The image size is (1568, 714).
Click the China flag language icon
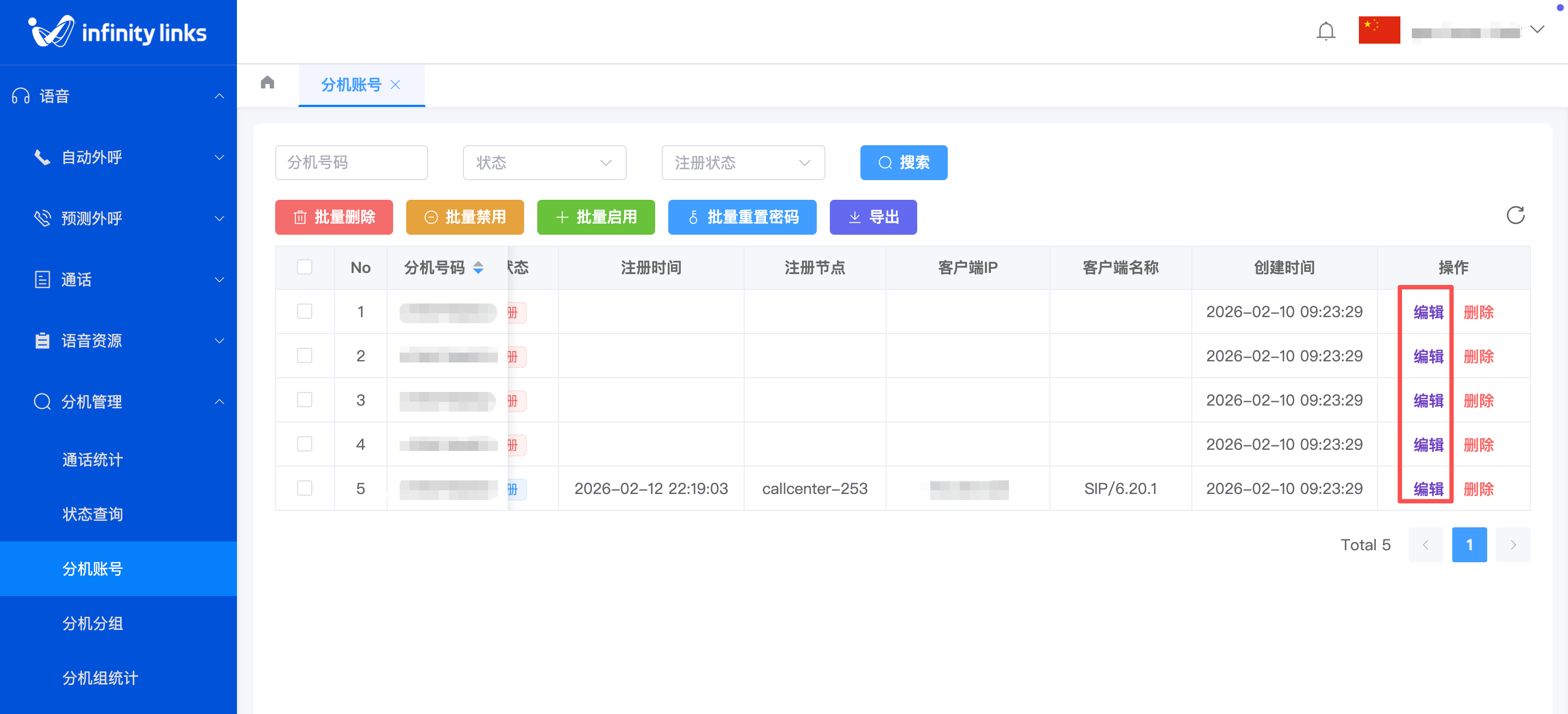(1379, 31)
